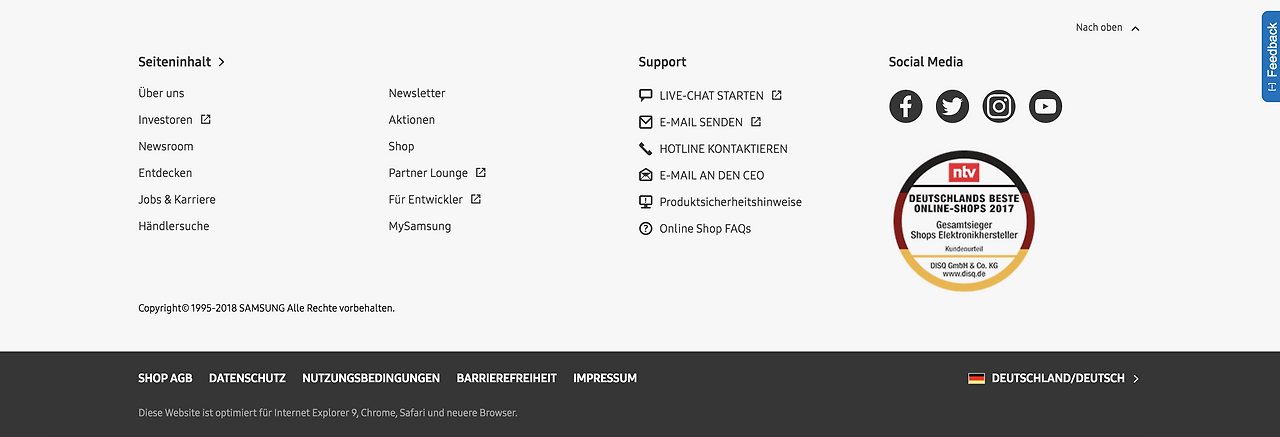Go to the IMPRESSUM footer item
This screenshot has width=1280, height=437.
tap(605, 378)
